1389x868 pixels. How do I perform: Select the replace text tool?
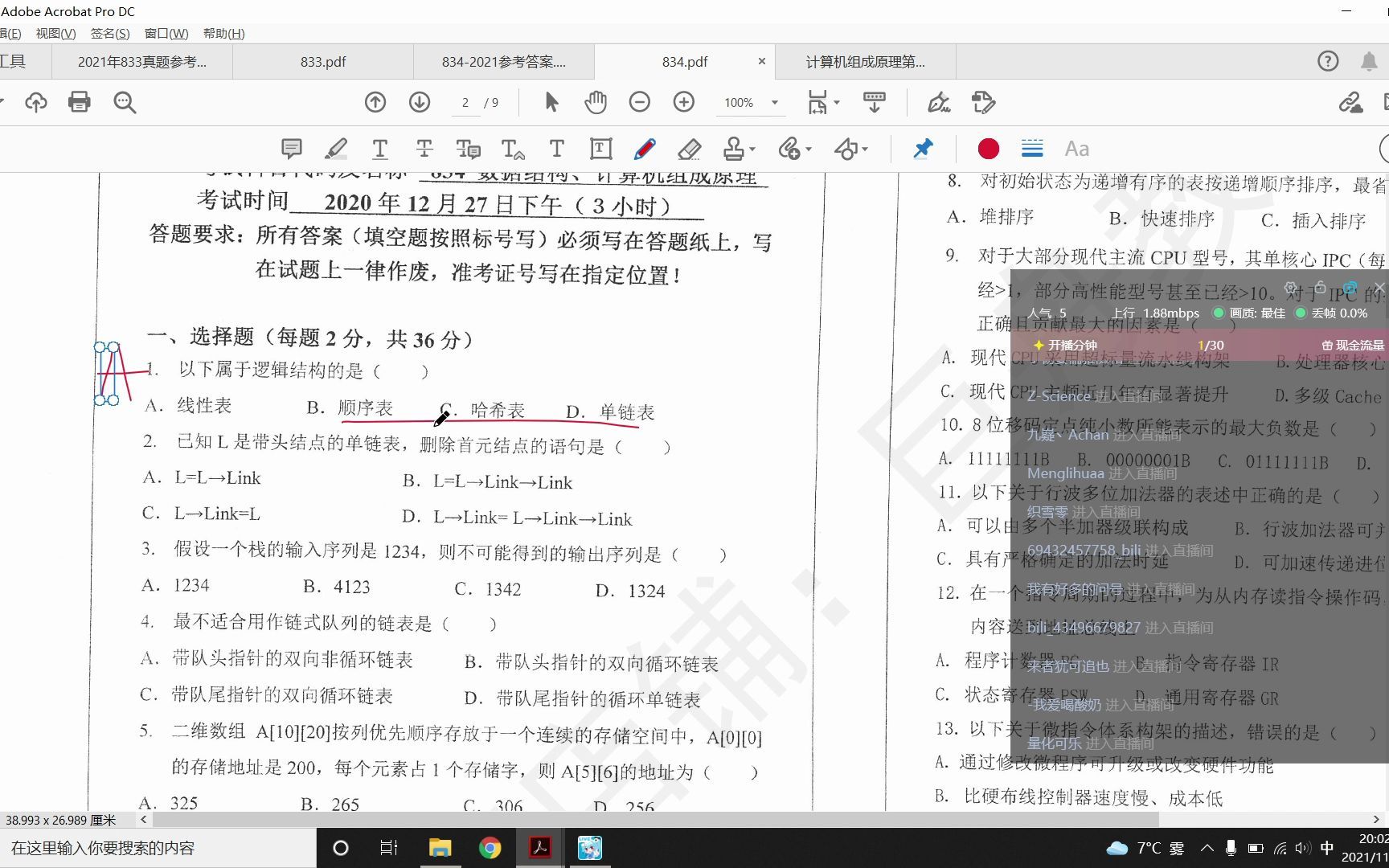tap(468, 149)
